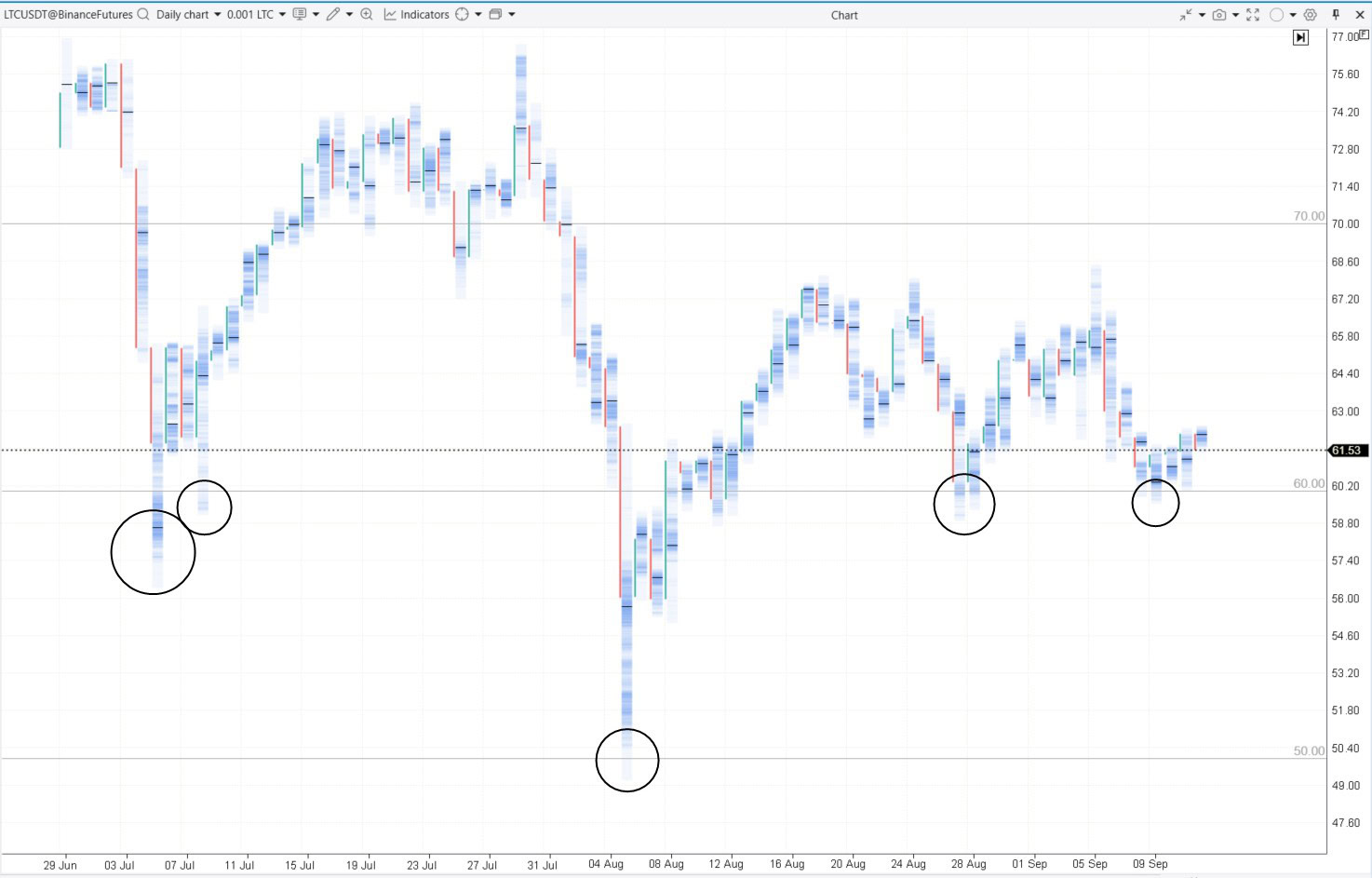Click the white circle color selector
The image size is (1372, 878).
pos(1276,15)
